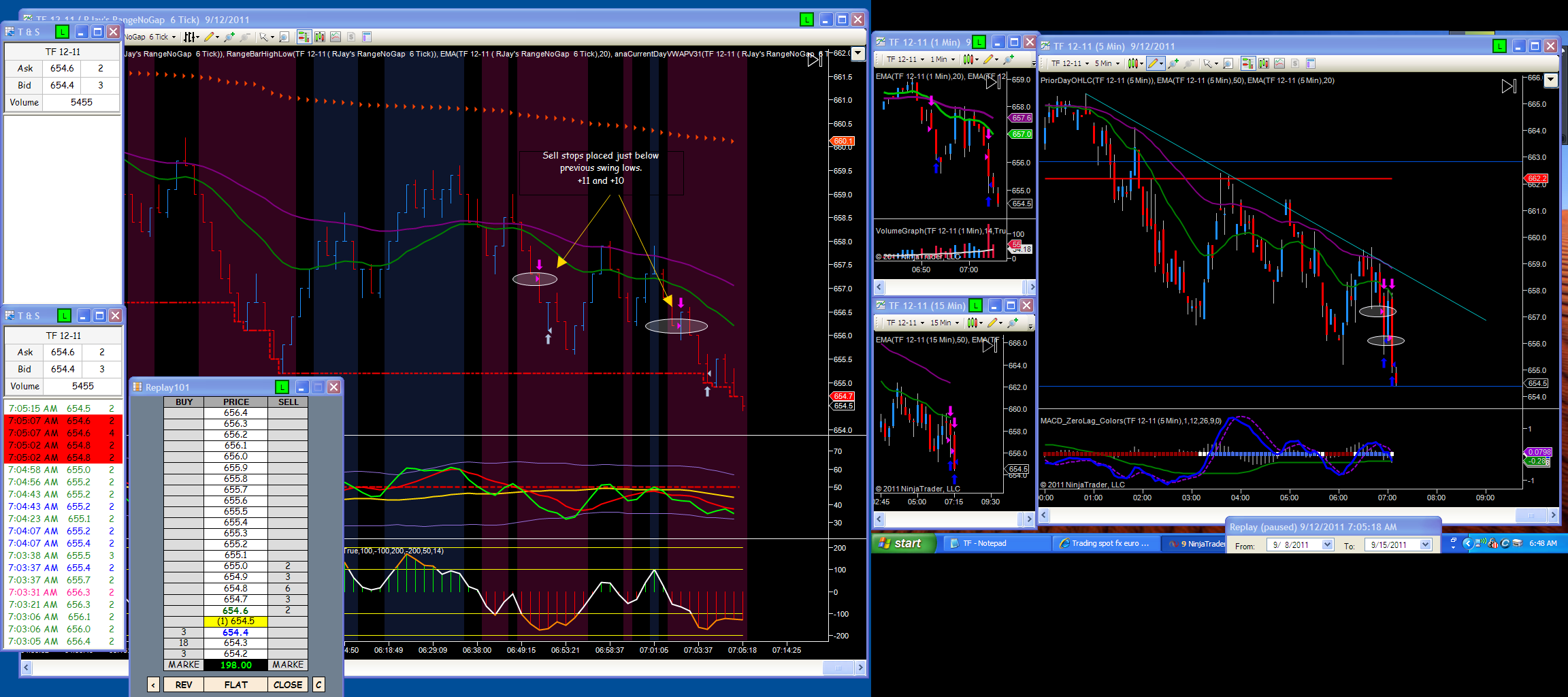The image size is (1568, 697).
Task: Open the replay To date picker dropdown
Action: 1425,545
